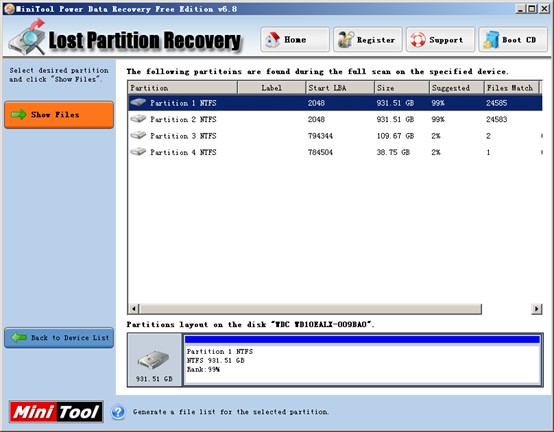Open the Boot CD button
This screenshot has width=554, height=432.
(513, 40)
